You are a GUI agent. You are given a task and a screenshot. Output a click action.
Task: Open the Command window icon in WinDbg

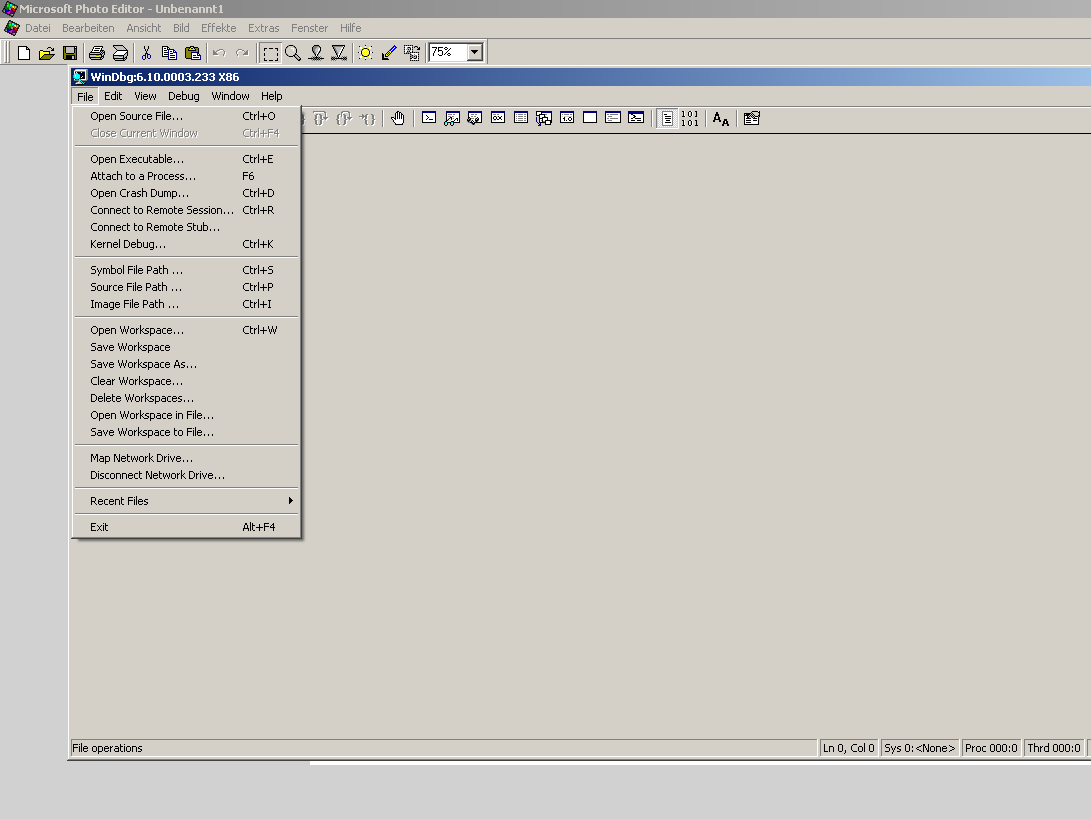pos(429,118)
